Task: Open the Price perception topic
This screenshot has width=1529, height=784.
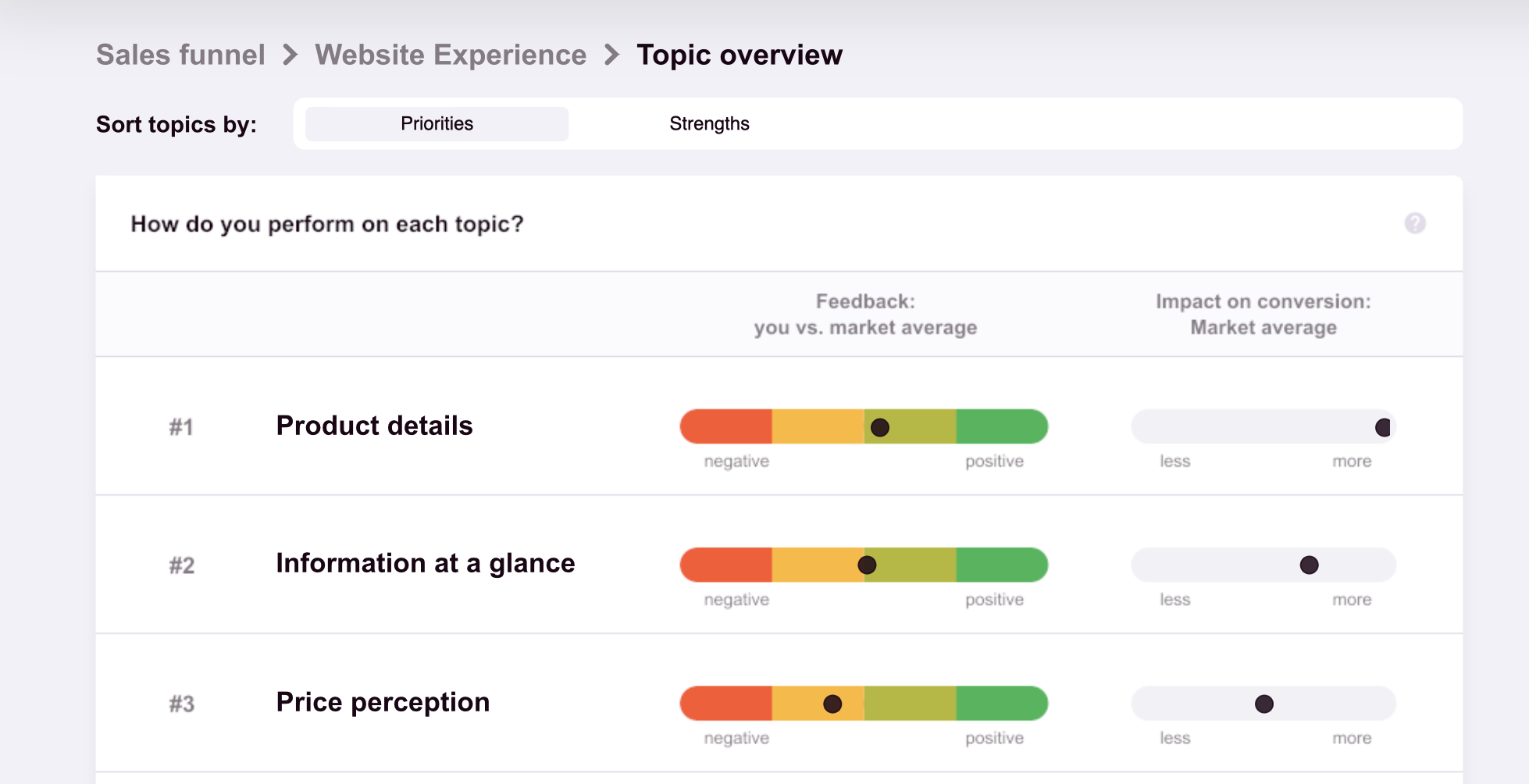Action: [383, 702]
